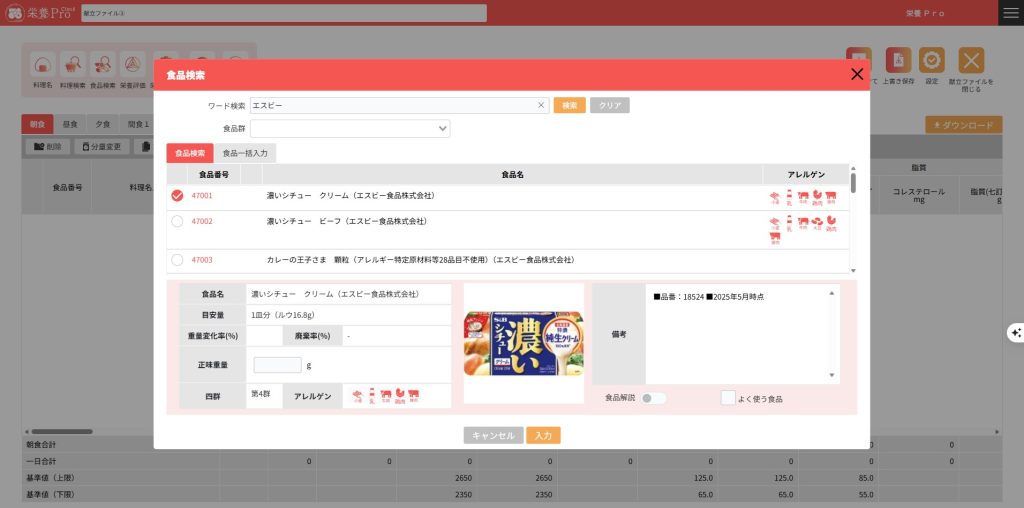This screenshot has width=1024, height=508.
Task: Click the chicken allergen icon in the detail panel
Action: coord(399,396)
